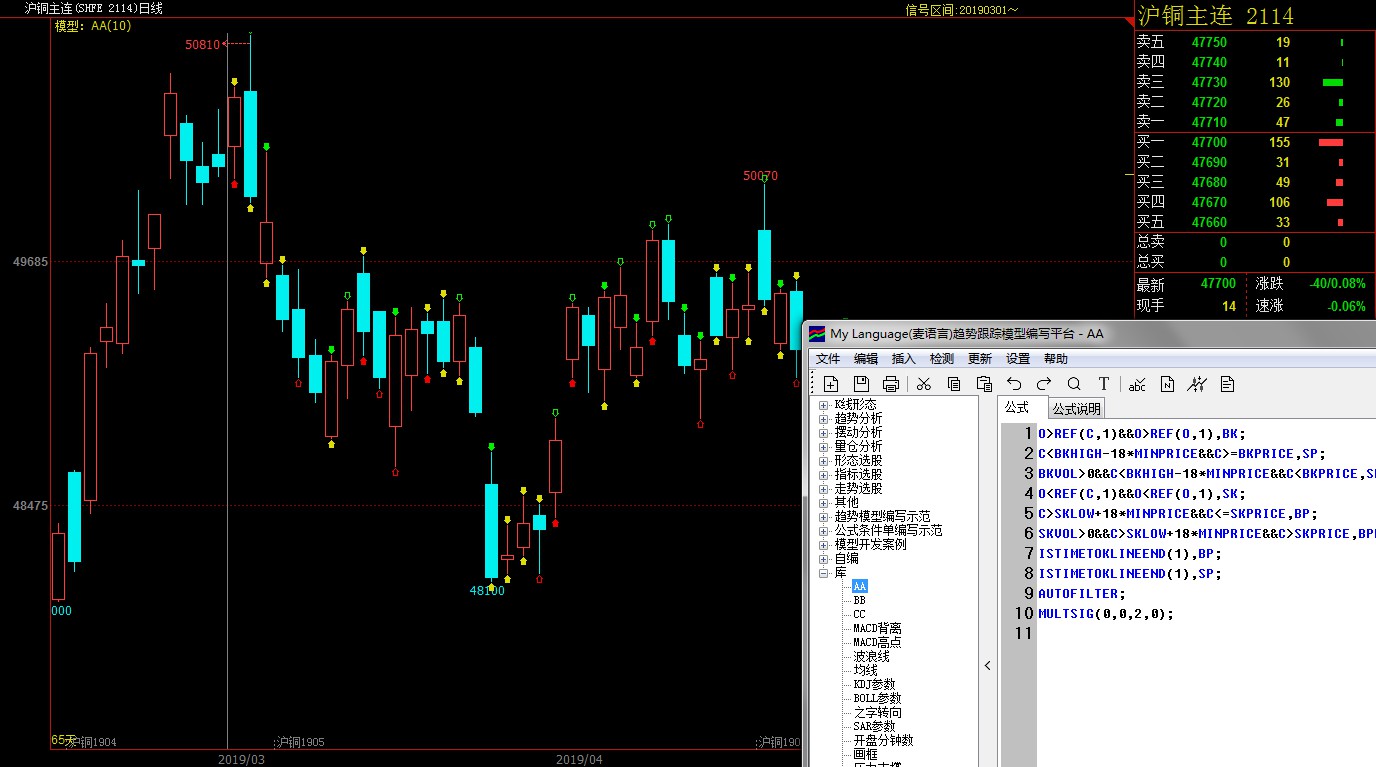This screenshot has height=767, width=1376.
Task: Switch to the 公式说明 tab
Action: coord(1076,409)
